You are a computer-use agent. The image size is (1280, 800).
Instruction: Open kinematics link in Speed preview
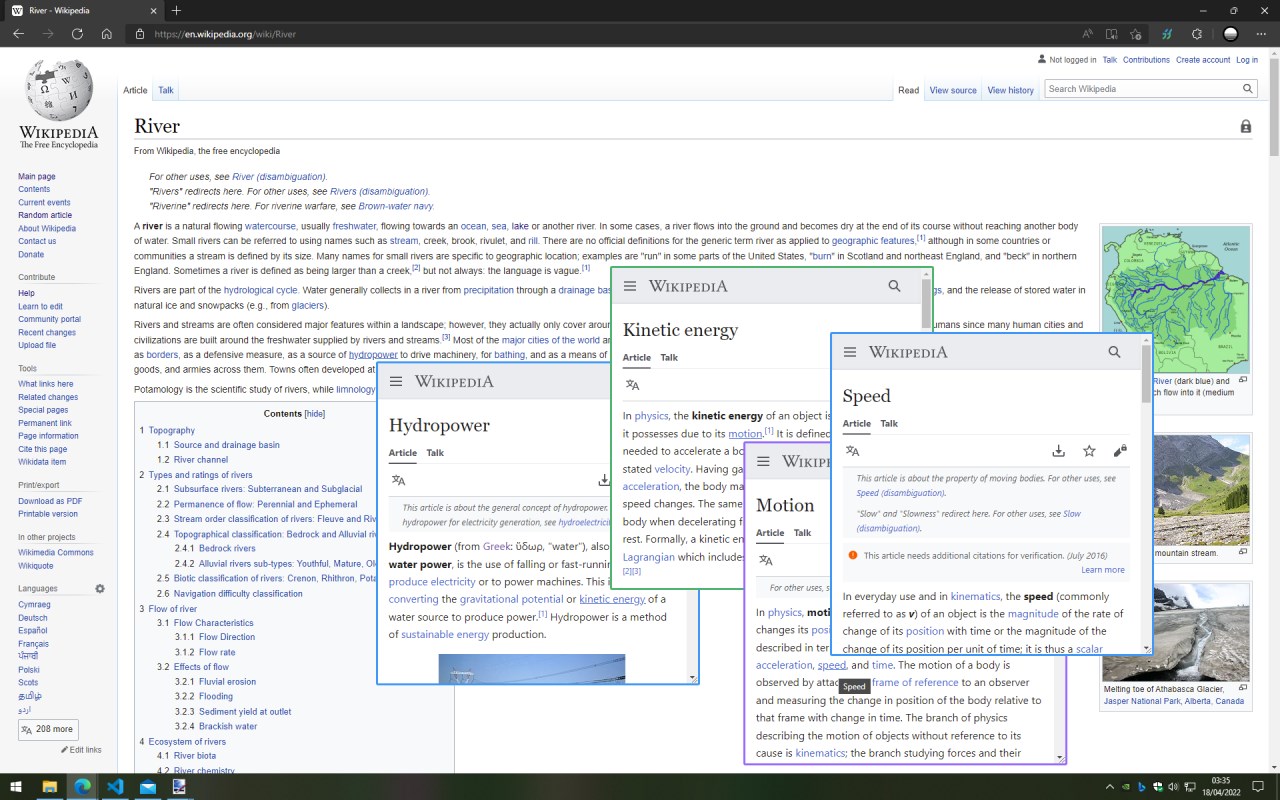click(975, 597)
